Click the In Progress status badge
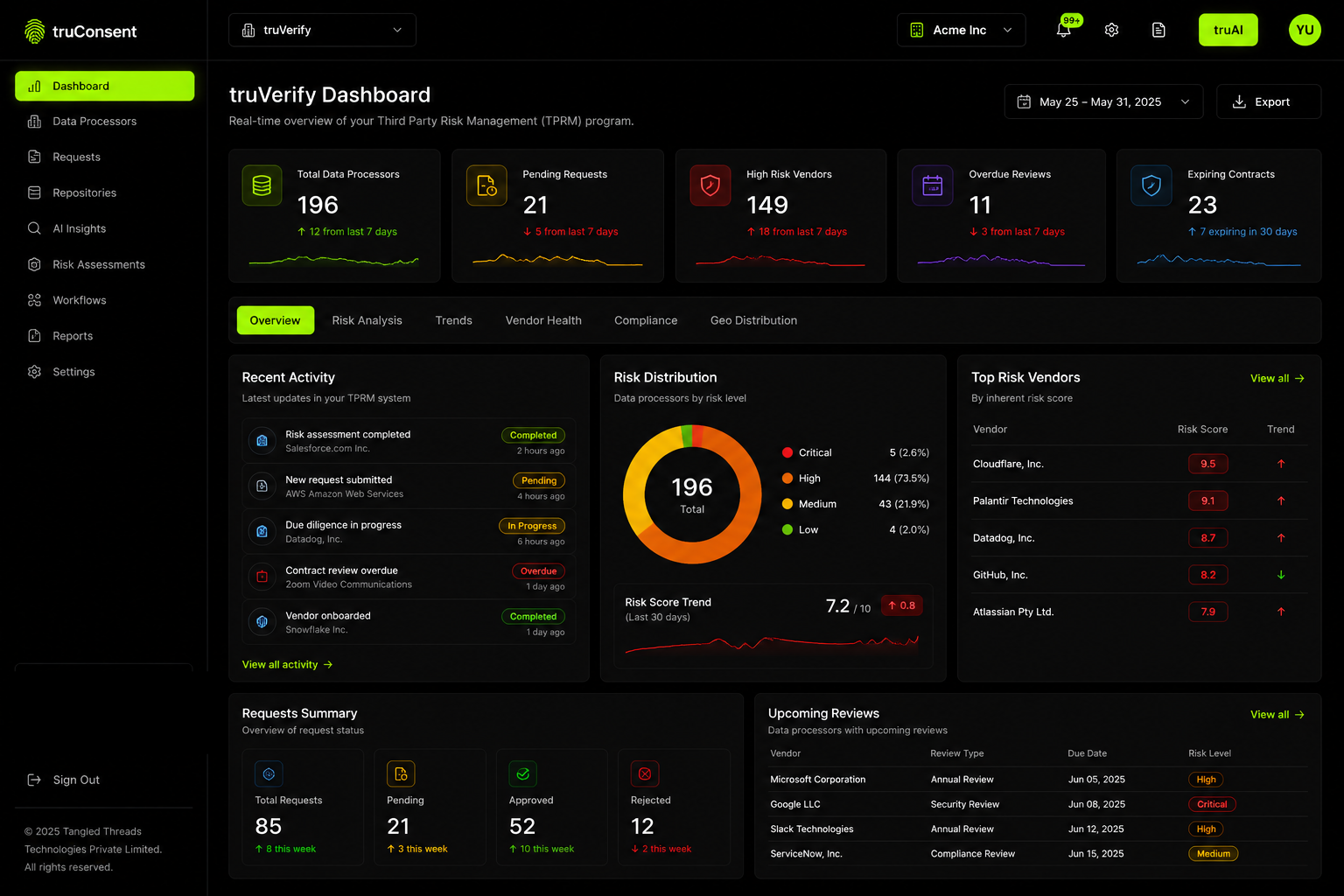 tap(532, 526)
